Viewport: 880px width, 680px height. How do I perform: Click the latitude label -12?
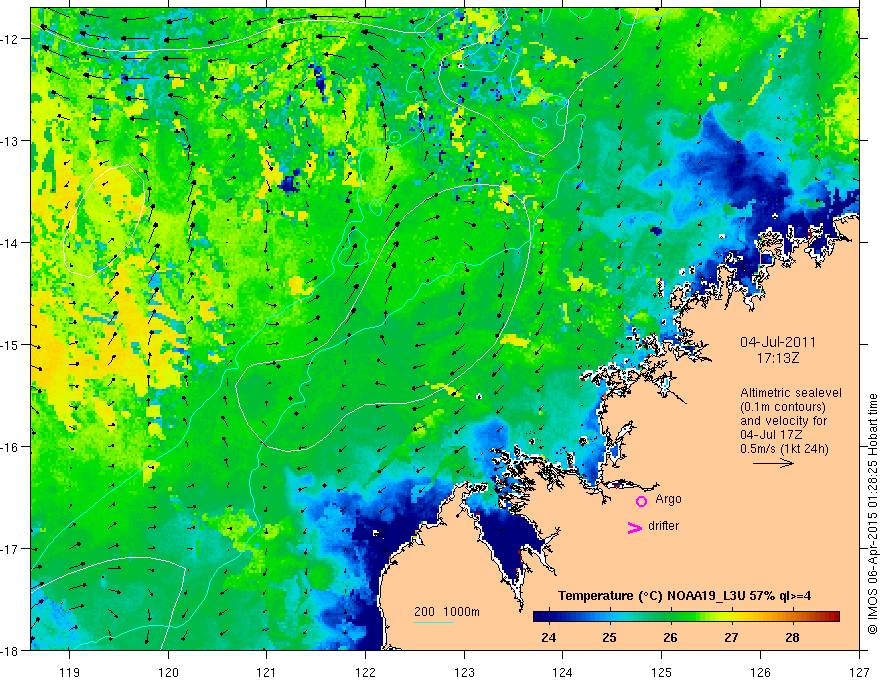(x=10, y=39)
